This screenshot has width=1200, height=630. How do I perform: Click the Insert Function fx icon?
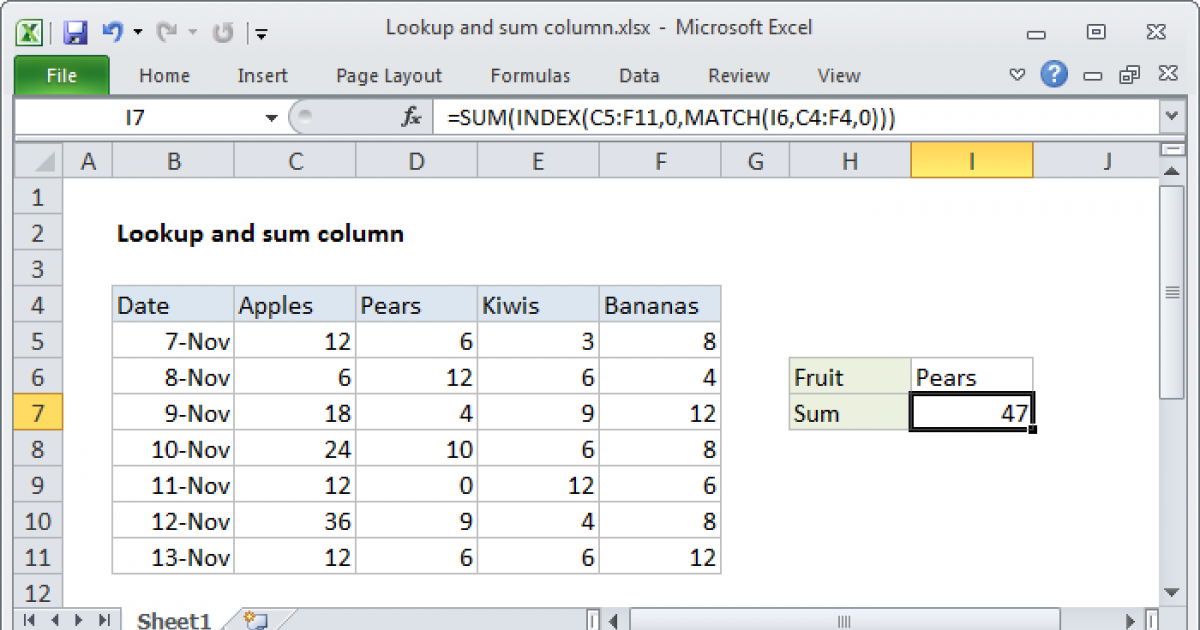(411, 118)
